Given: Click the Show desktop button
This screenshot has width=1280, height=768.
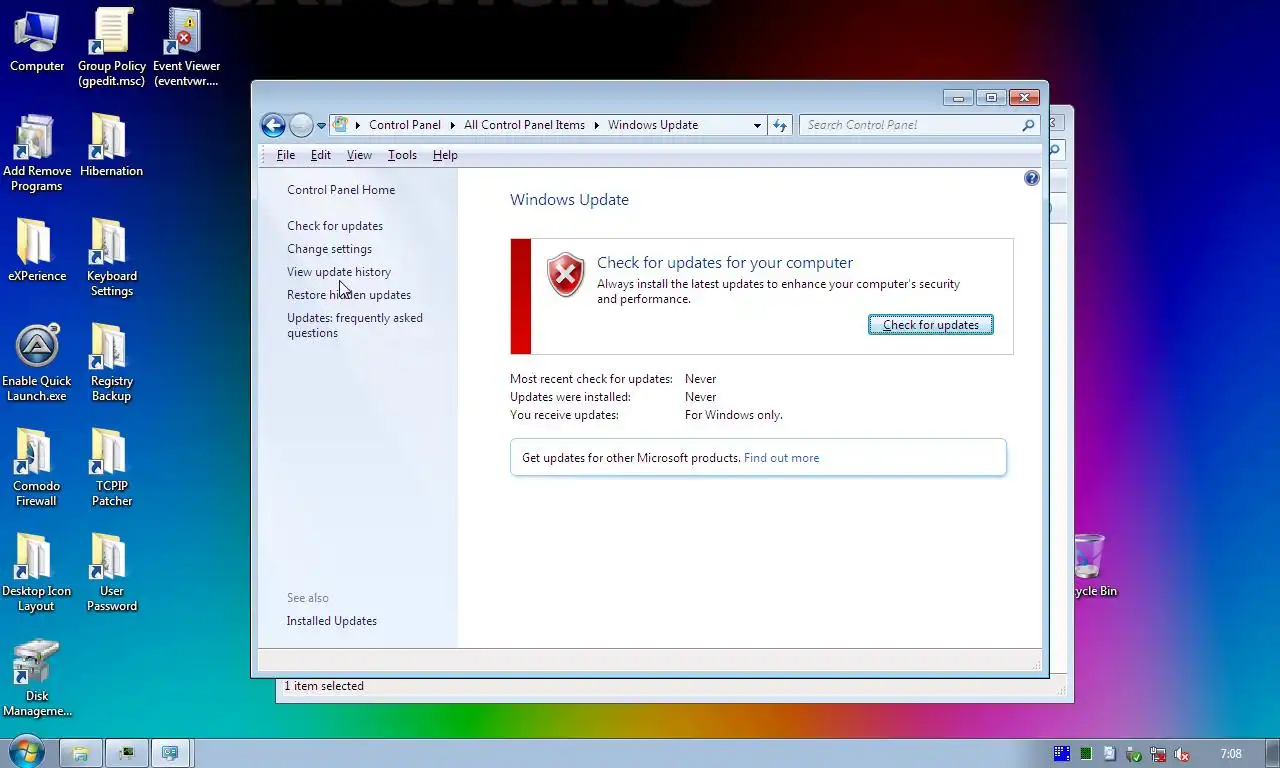Looking at the screenshot, I should [1272, 753].
